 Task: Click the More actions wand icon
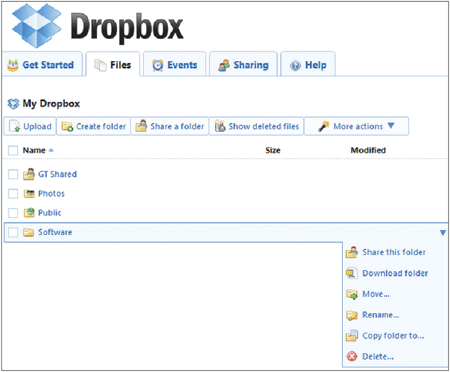click(x=324, y=126)
